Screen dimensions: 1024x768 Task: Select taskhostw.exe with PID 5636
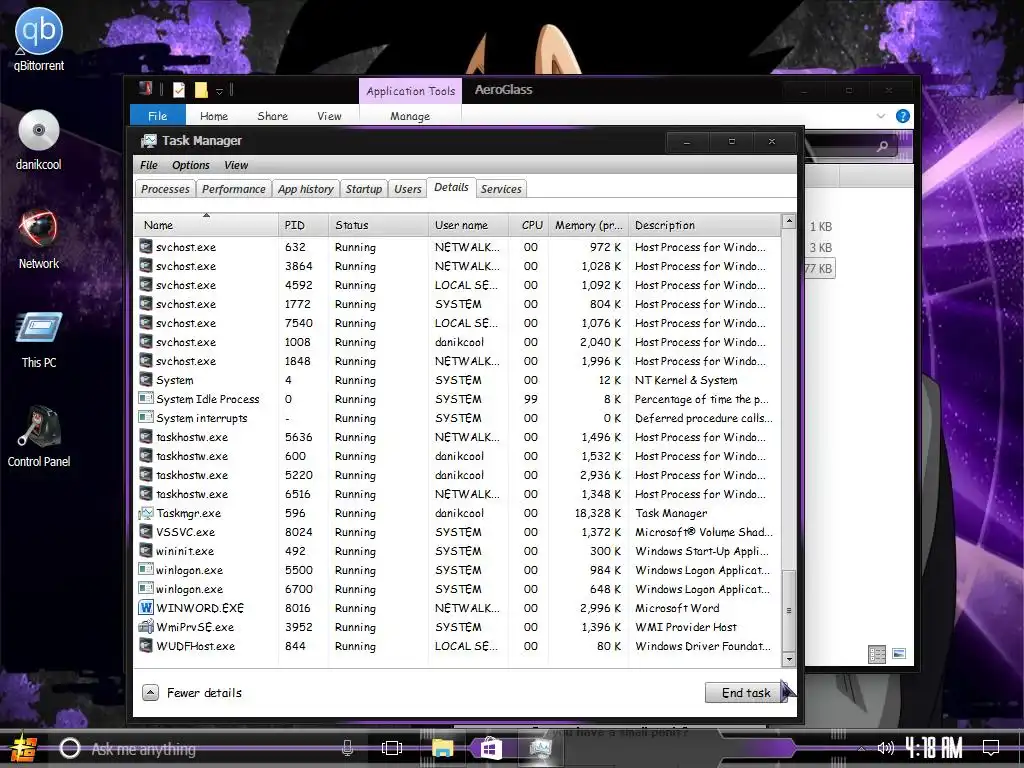coord(457,437)
